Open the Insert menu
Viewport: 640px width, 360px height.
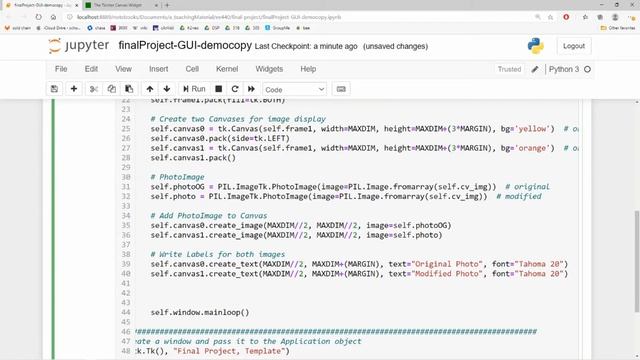click(158, 69)
